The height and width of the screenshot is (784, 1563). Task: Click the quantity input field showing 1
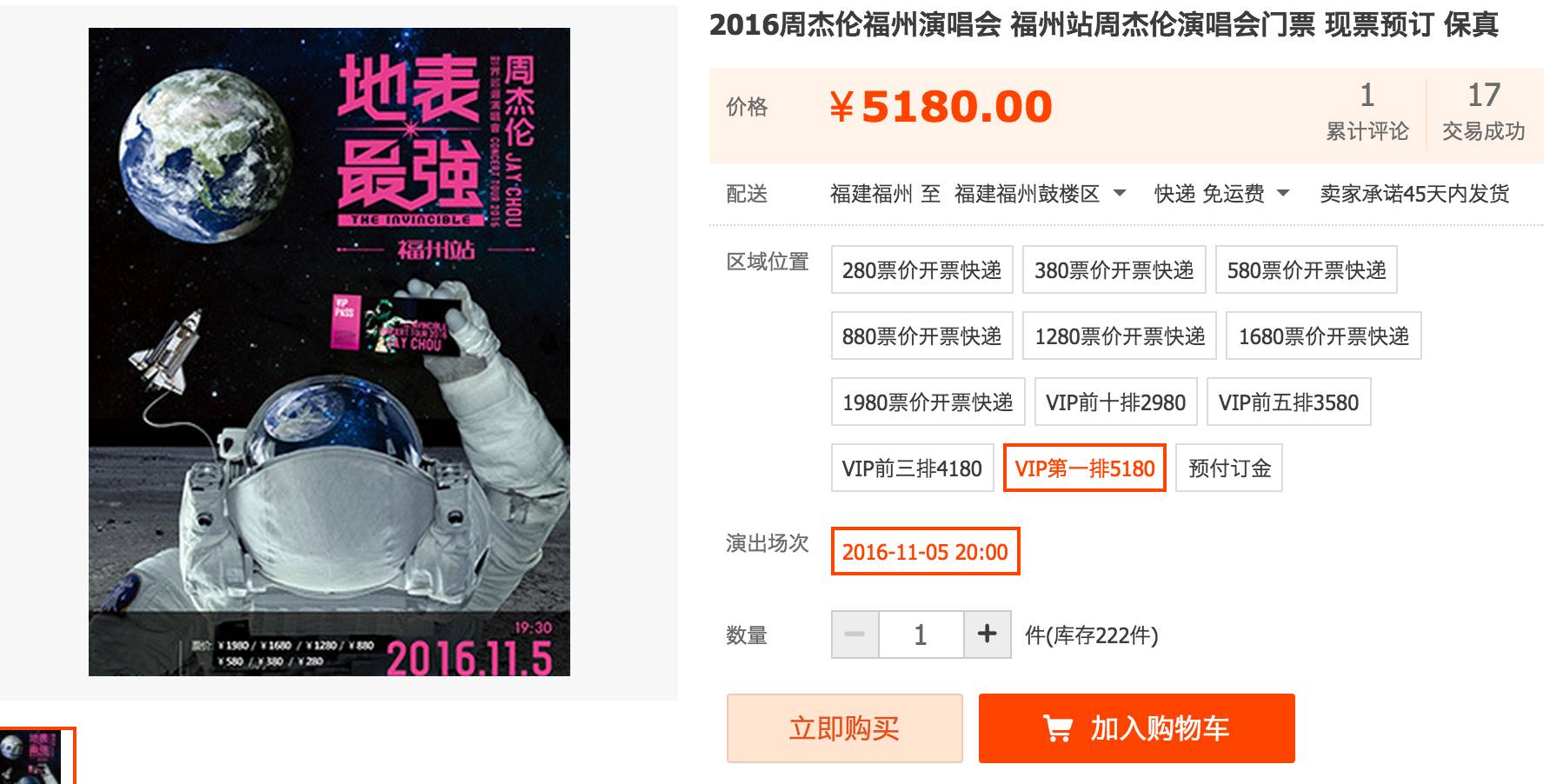(921, 635)
